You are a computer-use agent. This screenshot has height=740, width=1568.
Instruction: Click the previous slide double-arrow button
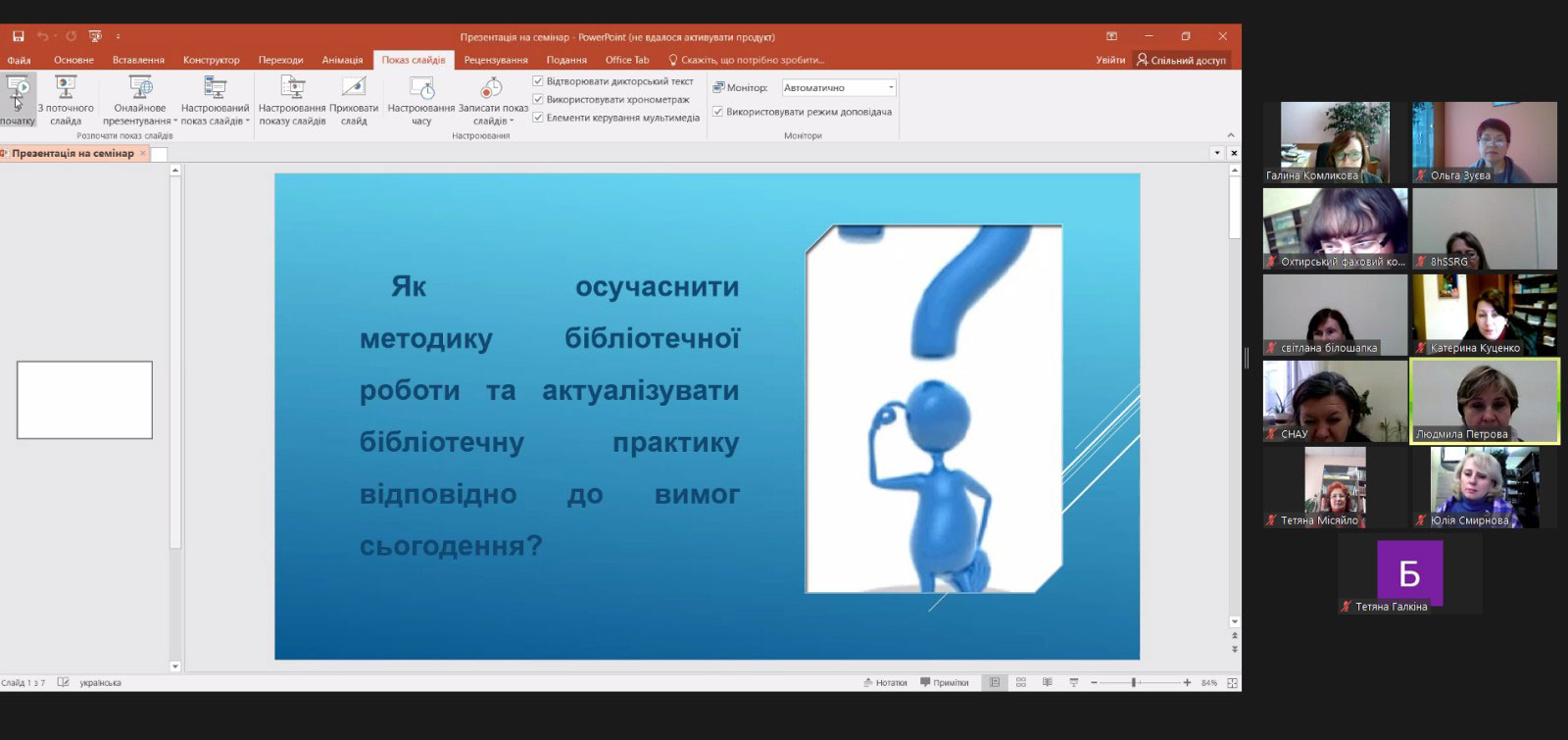(1234, 636)
